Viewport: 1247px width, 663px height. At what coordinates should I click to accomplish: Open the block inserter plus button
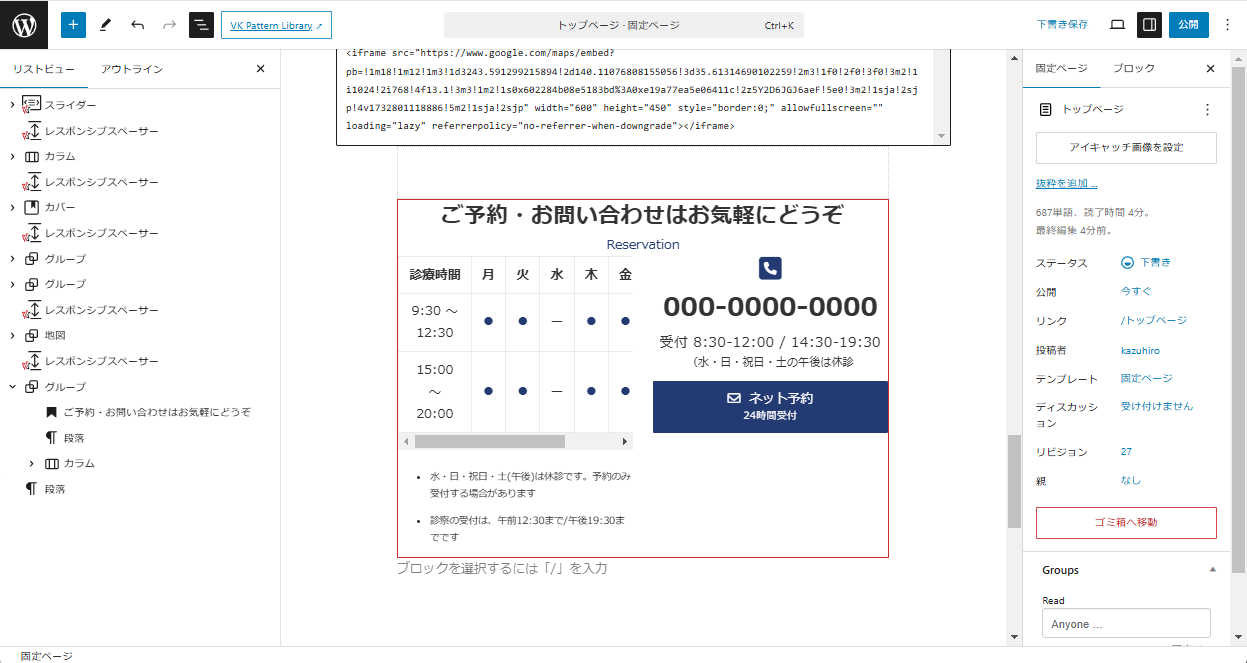(74, 25)
